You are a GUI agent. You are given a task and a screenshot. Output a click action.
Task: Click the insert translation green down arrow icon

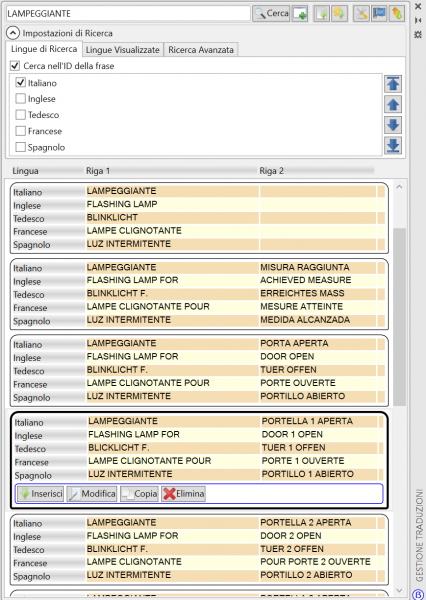coord(322,14)
